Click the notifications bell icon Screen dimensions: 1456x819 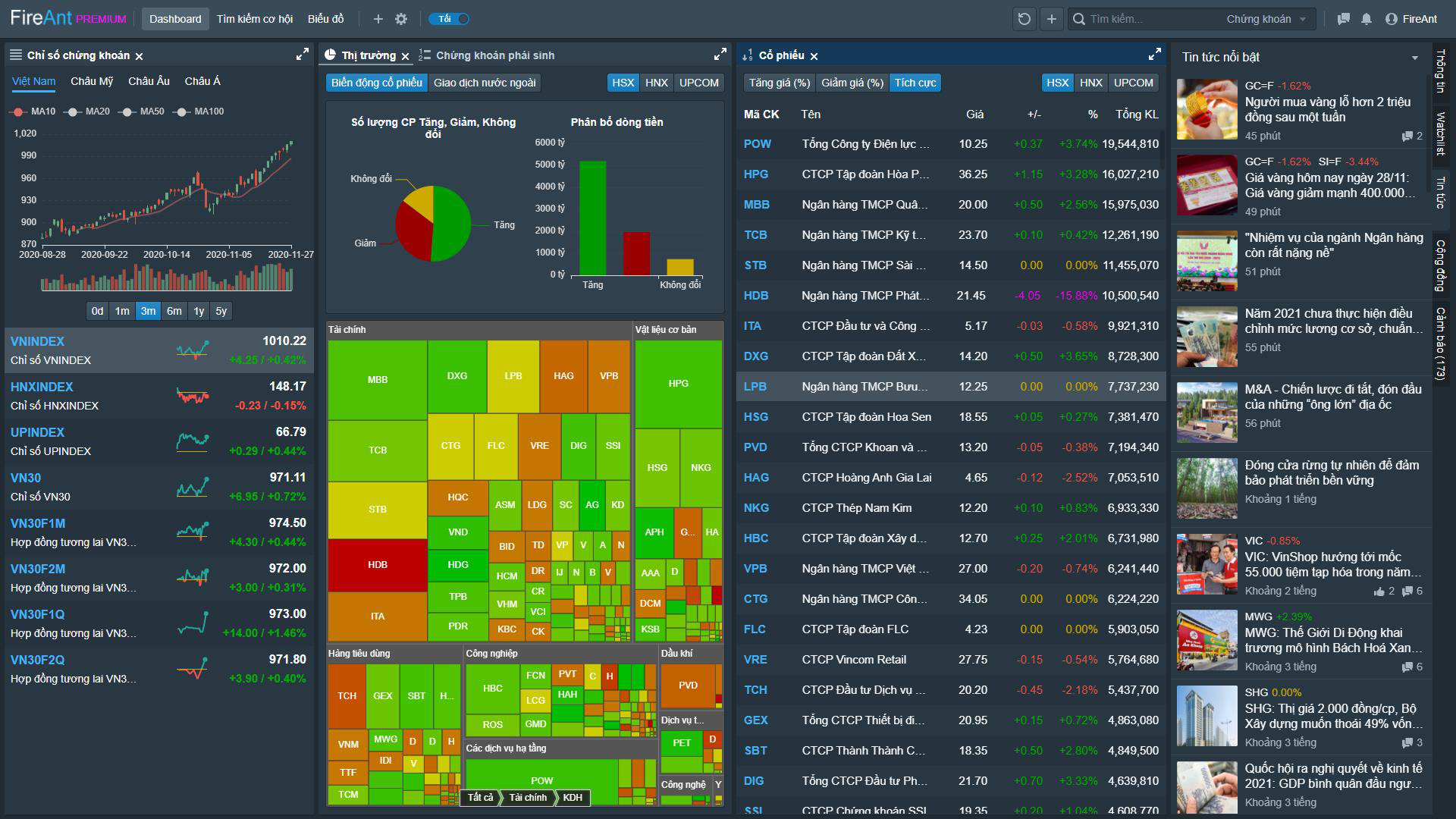tap(1367, 19)
